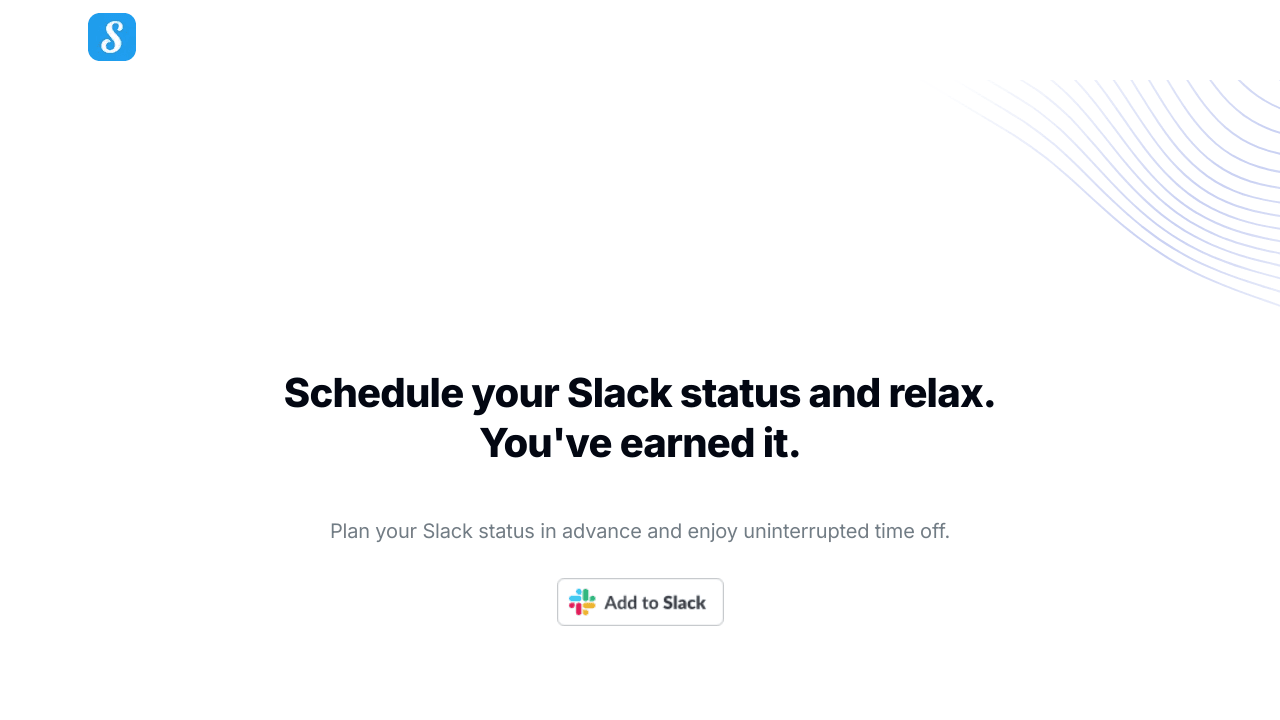The width and height of the screenshot is (1280, 720).
Task: Click the multicolor Slack logo in the button
Action: click(582, 602)
